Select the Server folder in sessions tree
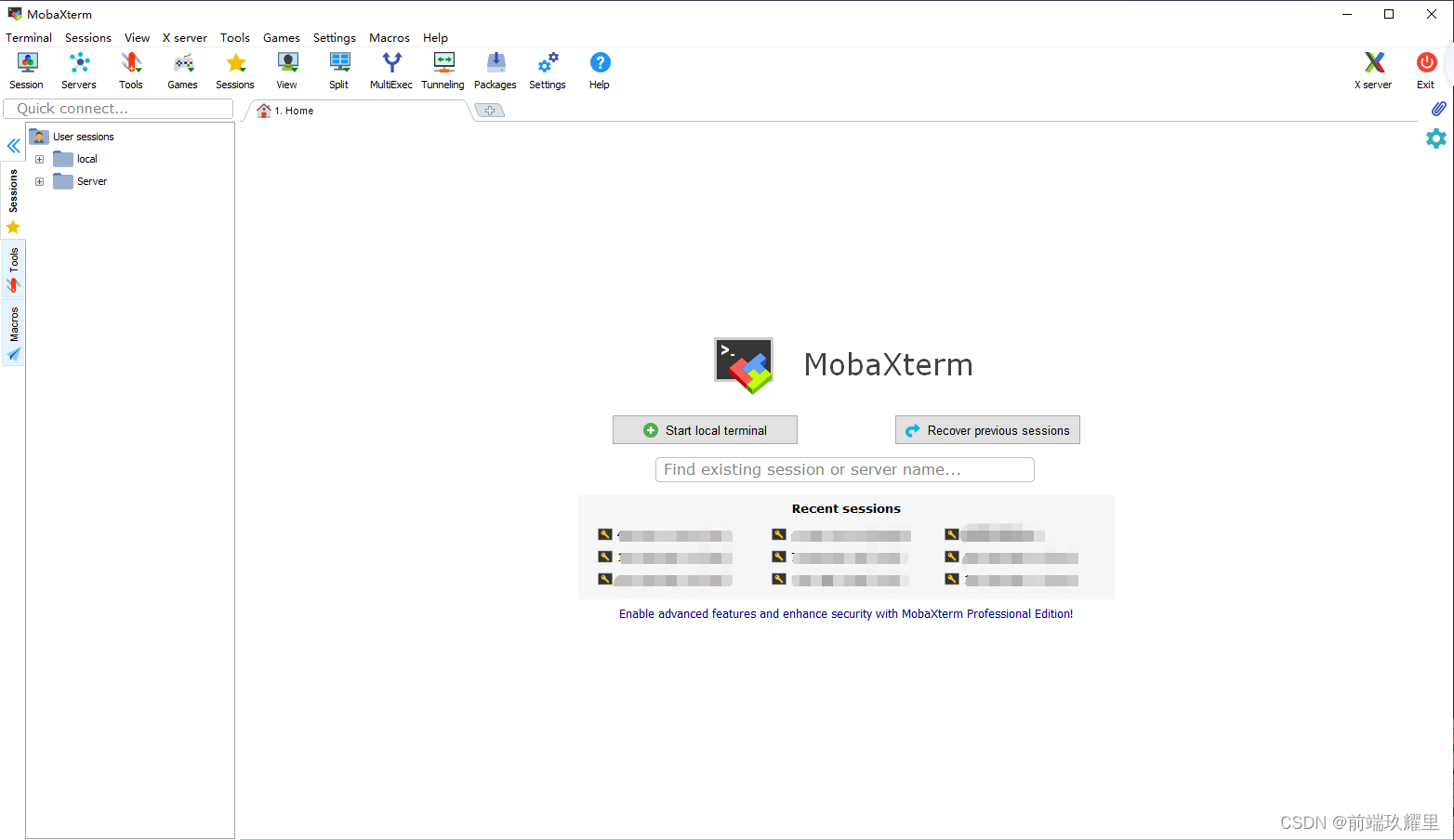The image size is (1454, 840). click(x=80, y=181)
